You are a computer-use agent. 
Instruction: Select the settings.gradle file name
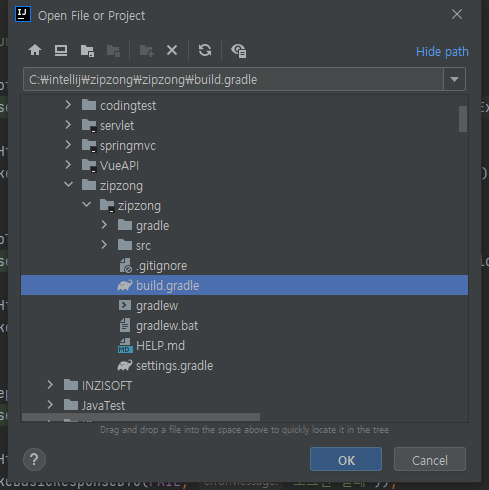174,366
